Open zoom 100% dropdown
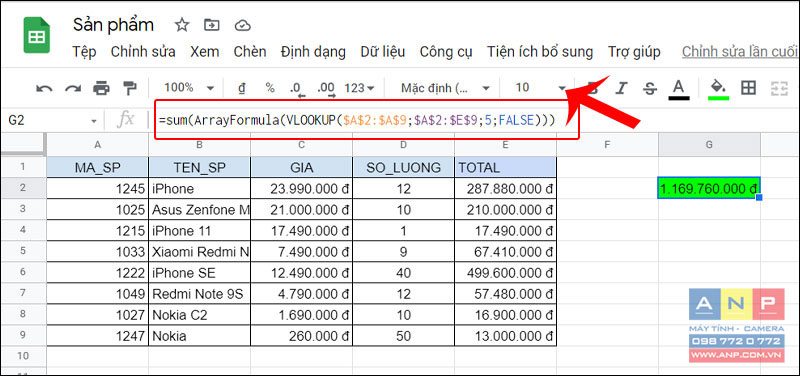The image size is (800, 376). pos(189,88)
